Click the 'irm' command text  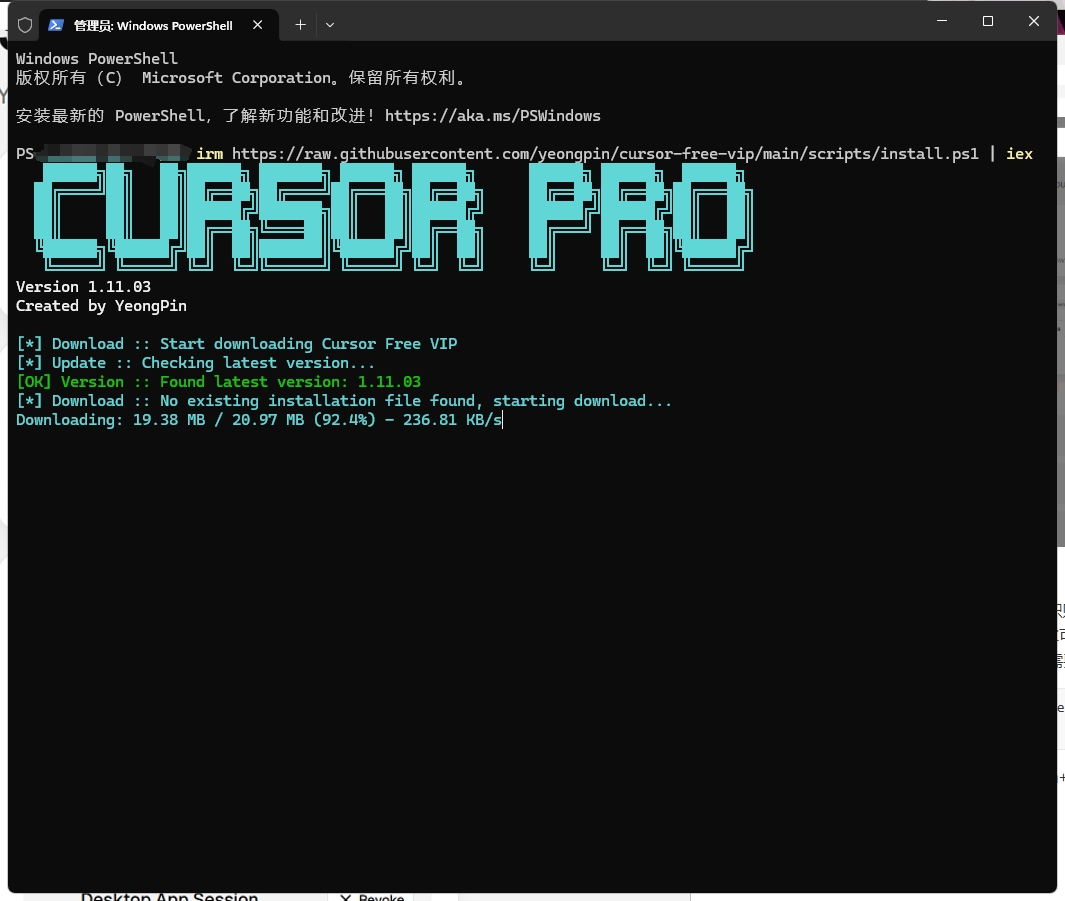pos(210,154)
